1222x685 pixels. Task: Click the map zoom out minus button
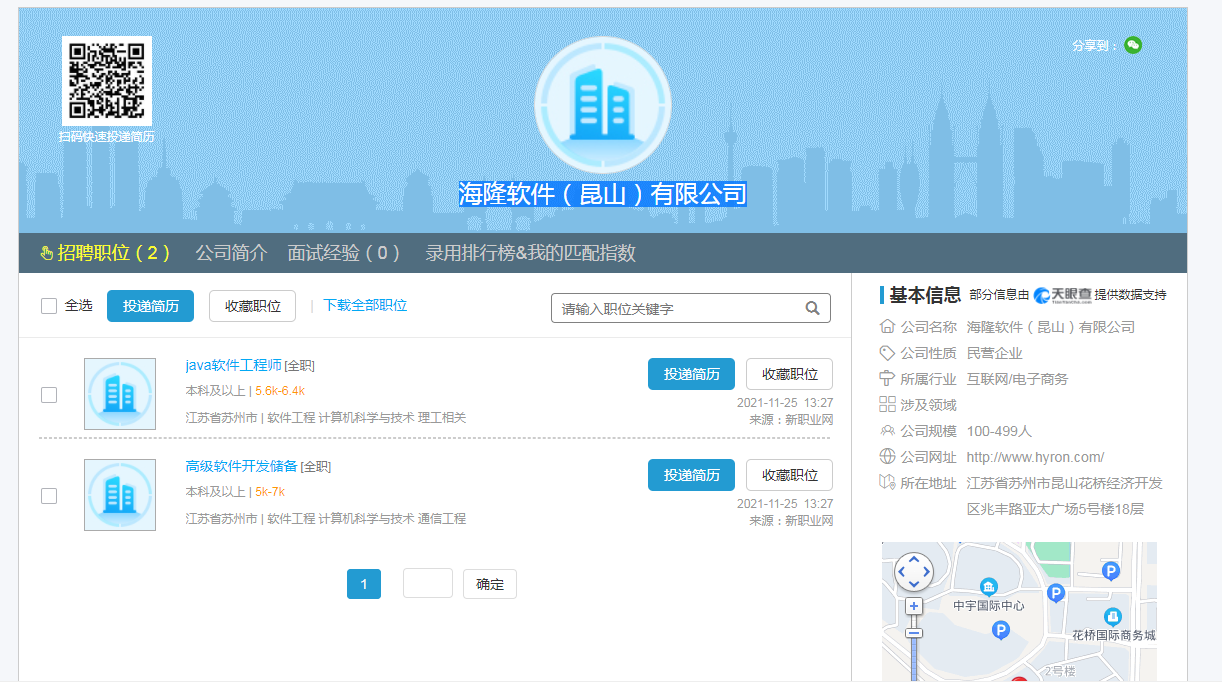pos(913,632)
